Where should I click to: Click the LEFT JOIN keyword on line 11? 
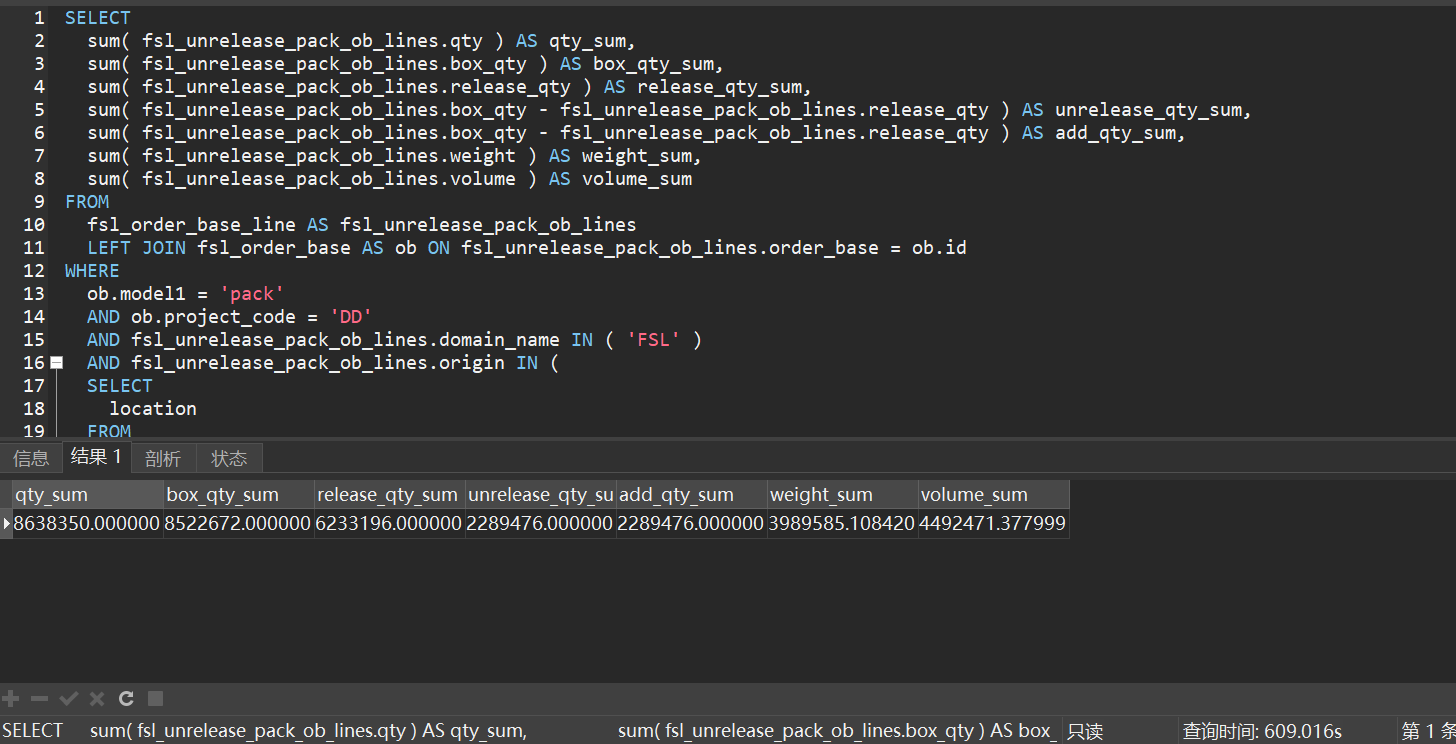pyautogui.click(x=136, y=248)
